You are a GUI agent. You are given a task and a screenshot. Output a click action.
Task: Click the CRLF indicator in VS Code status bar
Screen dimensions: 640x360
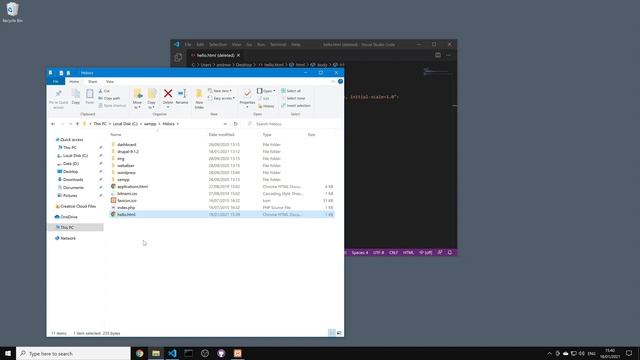pyautogui.click(x=393, y=253)
